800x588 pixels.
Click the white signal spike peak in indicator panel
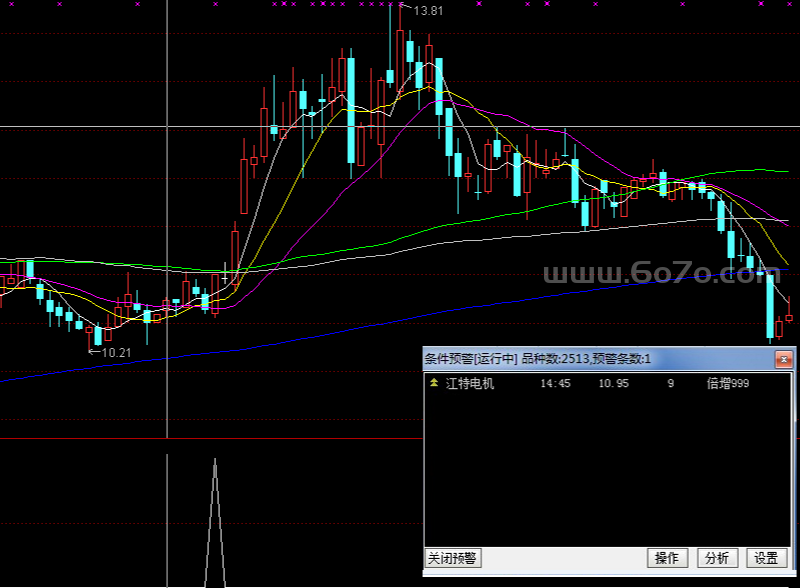tap(214, 464)
